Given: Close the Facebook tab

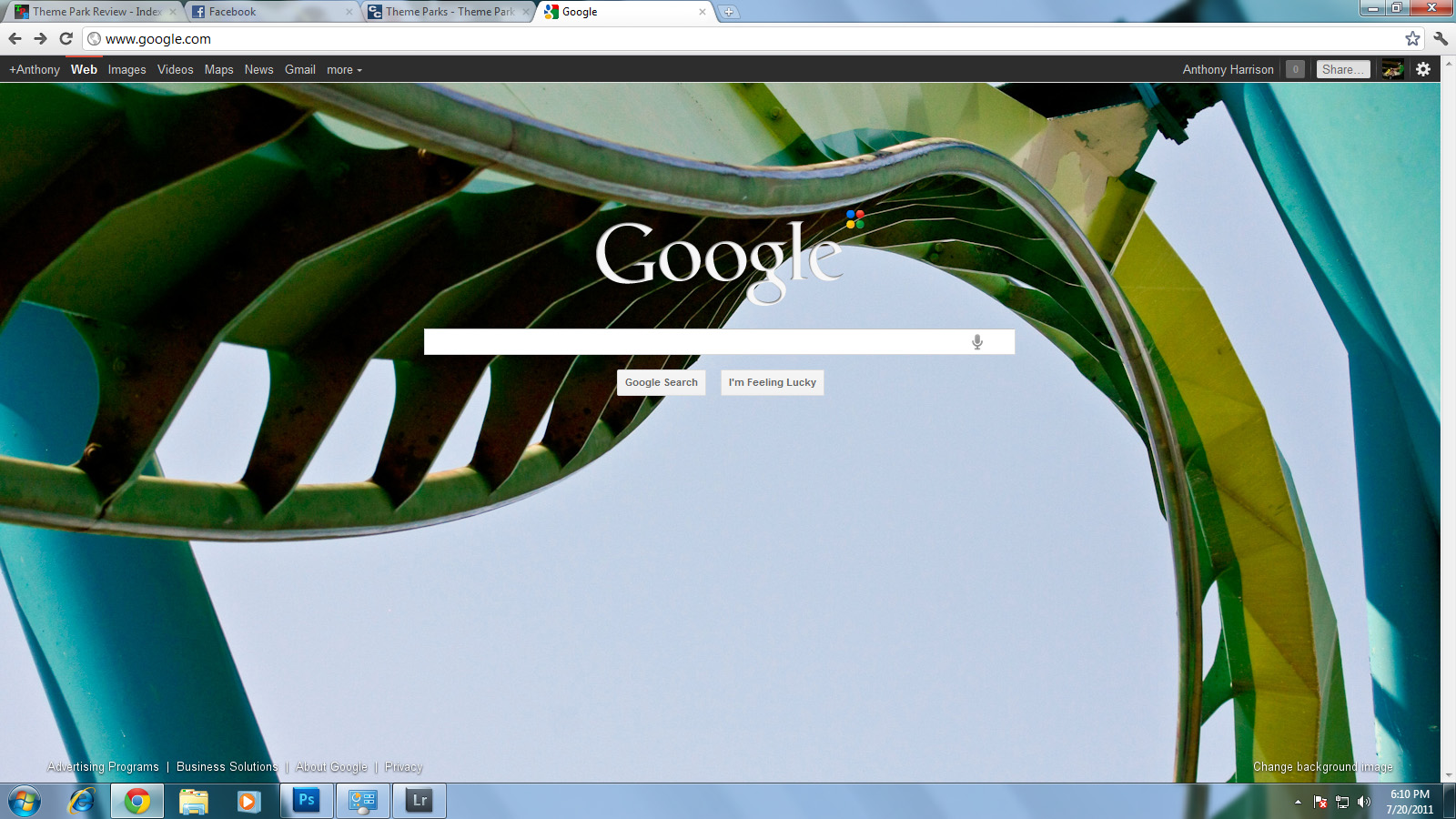Looking at the screenshot, I should pos(349,12).
